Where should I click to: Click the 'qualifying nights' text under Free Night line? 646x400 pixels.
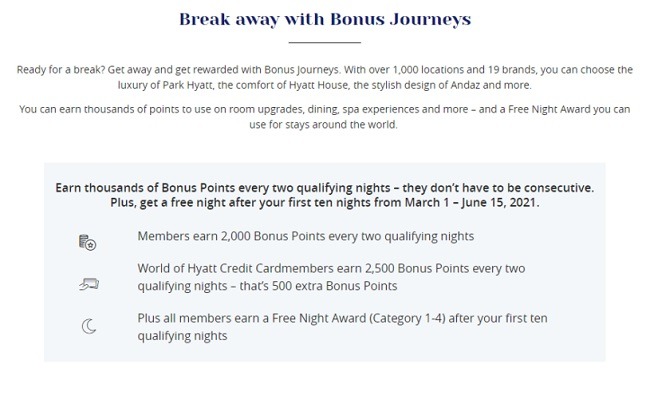tap(182, 336)
